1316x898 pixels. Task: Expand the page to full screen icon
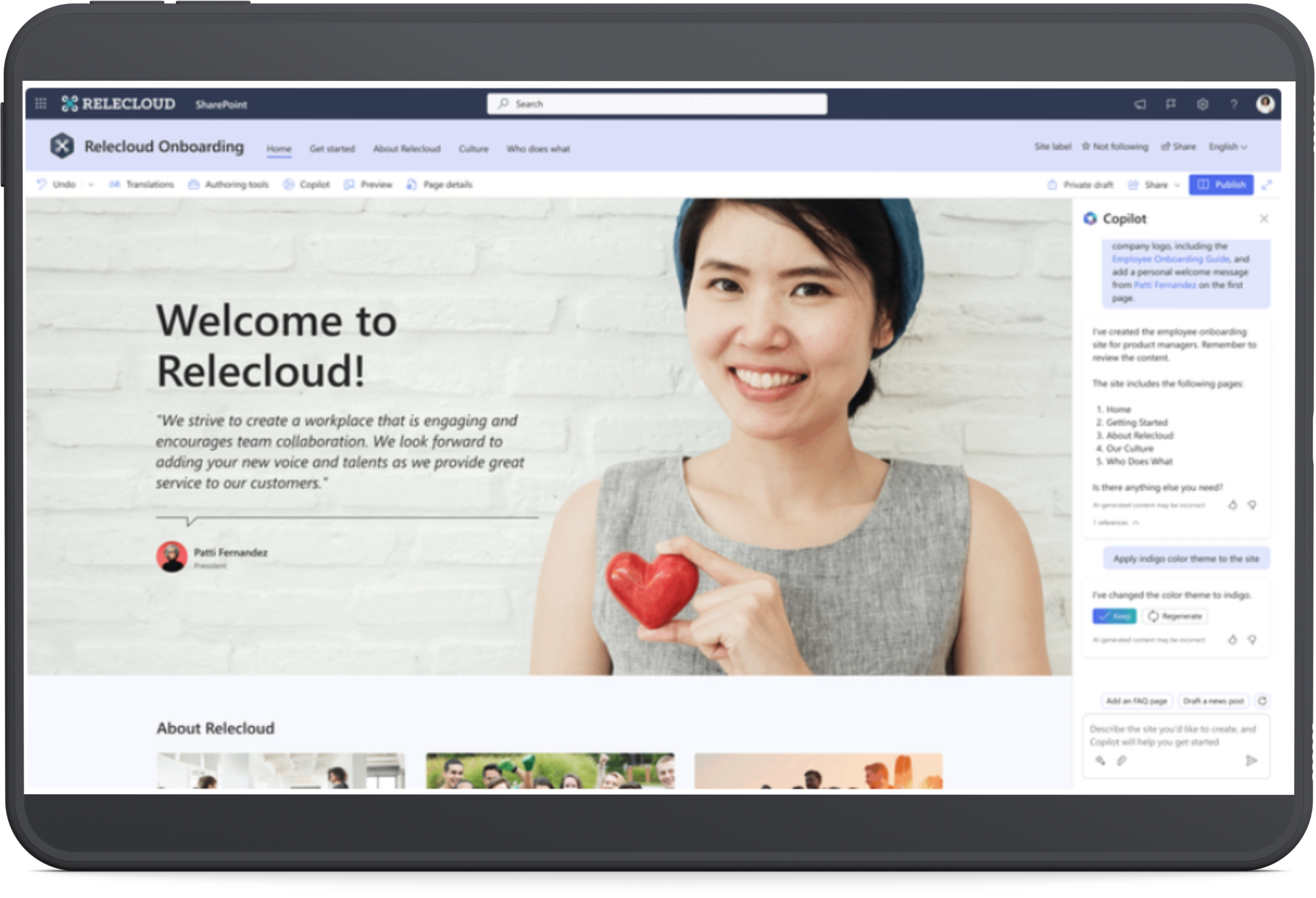1267,185
